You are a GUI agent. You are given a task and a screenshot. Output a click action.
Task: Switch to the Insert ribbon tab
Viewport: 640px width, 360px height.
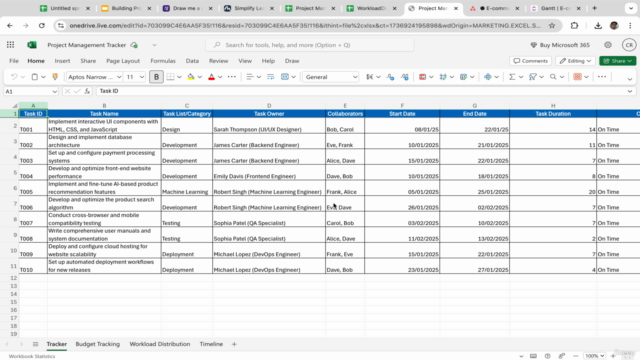pyautogui.click(x=62, y=61)
